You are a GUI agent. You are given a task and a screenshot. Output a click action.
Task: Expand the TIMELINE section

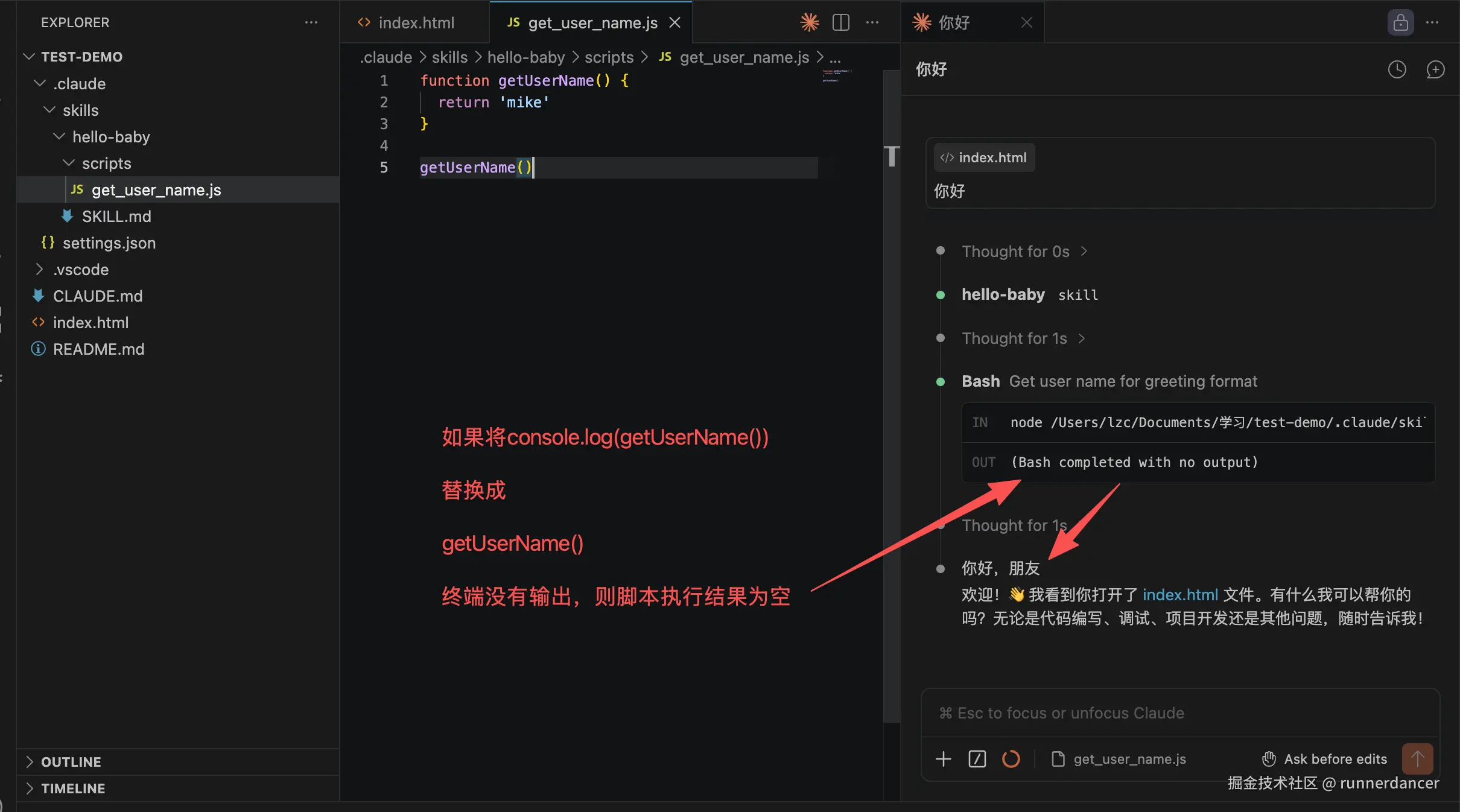[x=73, y=788]
